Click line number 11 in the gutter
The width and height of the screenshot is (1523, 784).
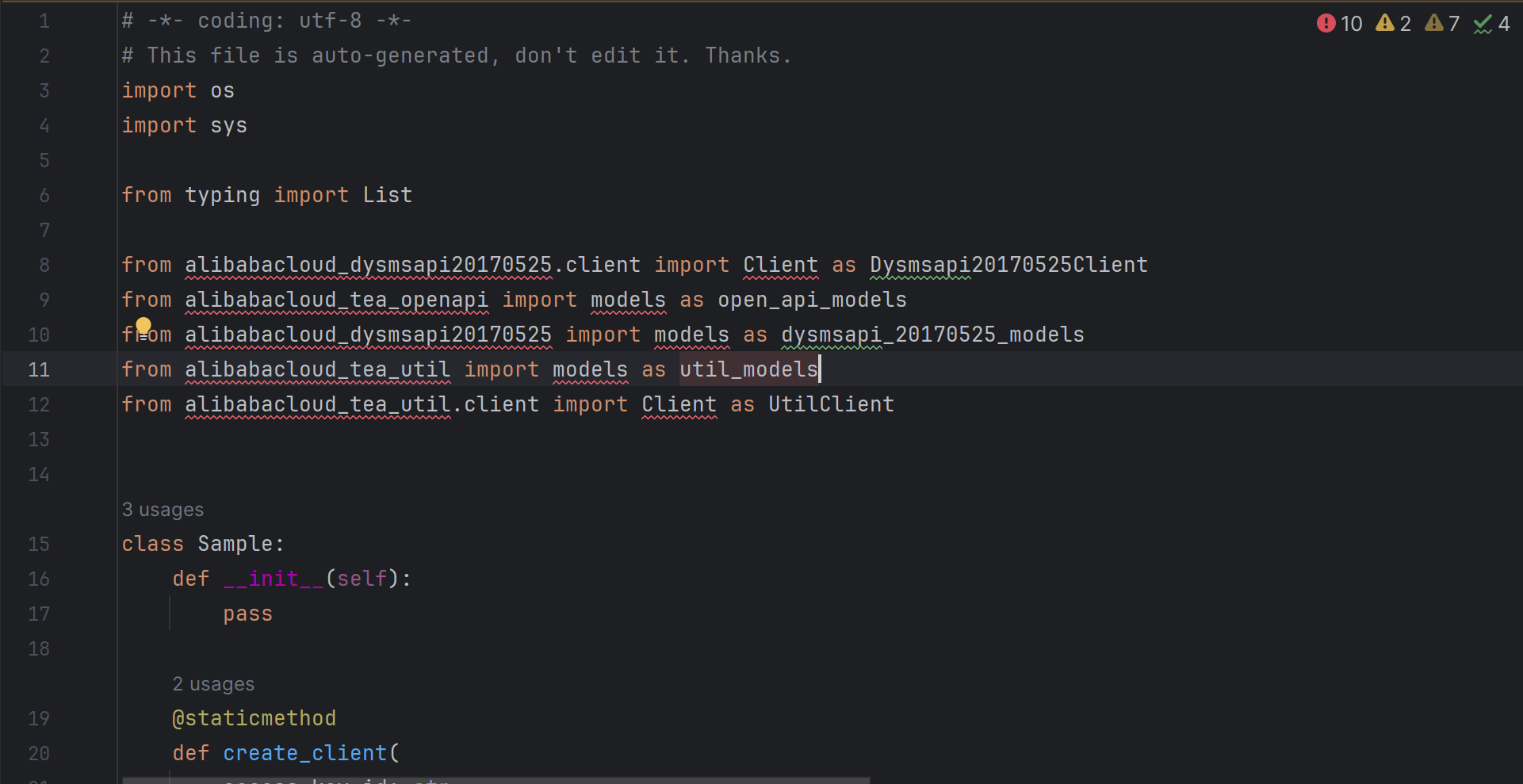coord(39,369)
